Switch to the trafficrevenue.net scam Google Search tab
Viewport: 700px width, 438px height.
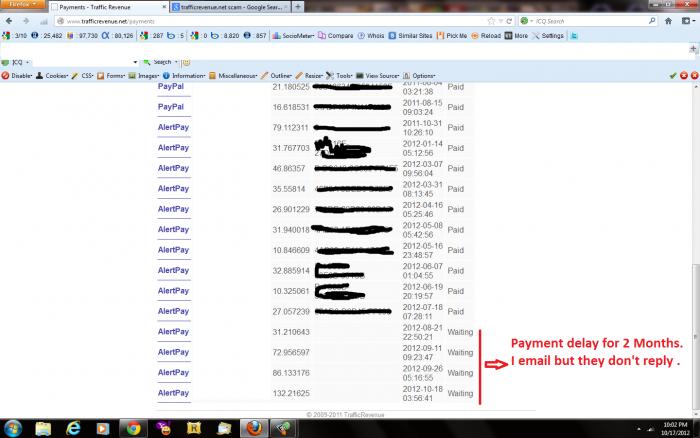tap(230, 7)
